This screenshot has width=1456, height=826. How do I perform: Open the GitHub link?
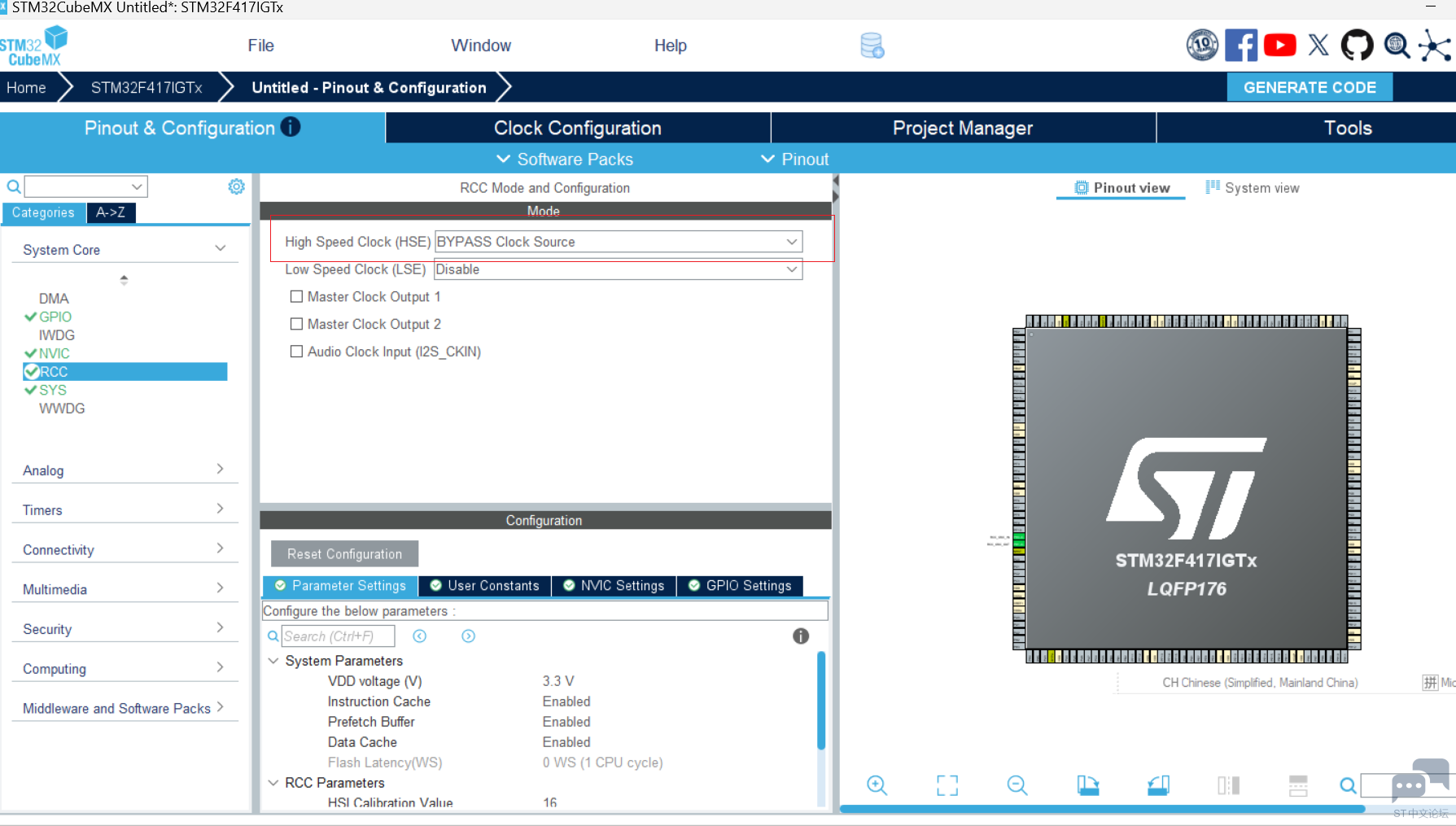(x=1357, y=46)
